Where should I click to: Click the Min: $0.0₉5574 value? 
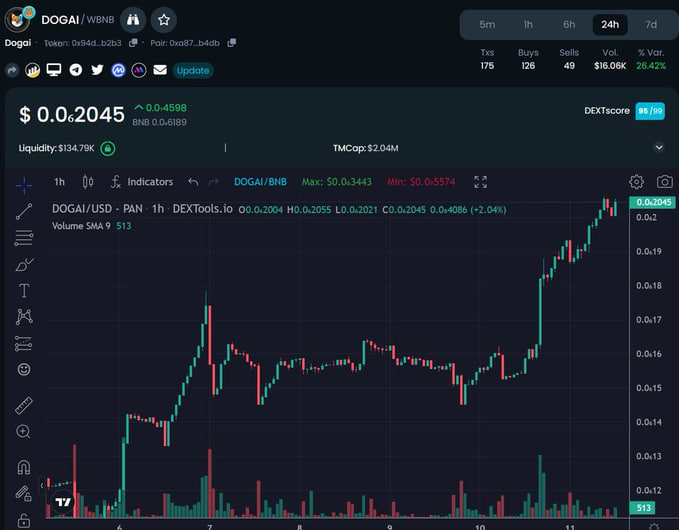pos(421,182)
